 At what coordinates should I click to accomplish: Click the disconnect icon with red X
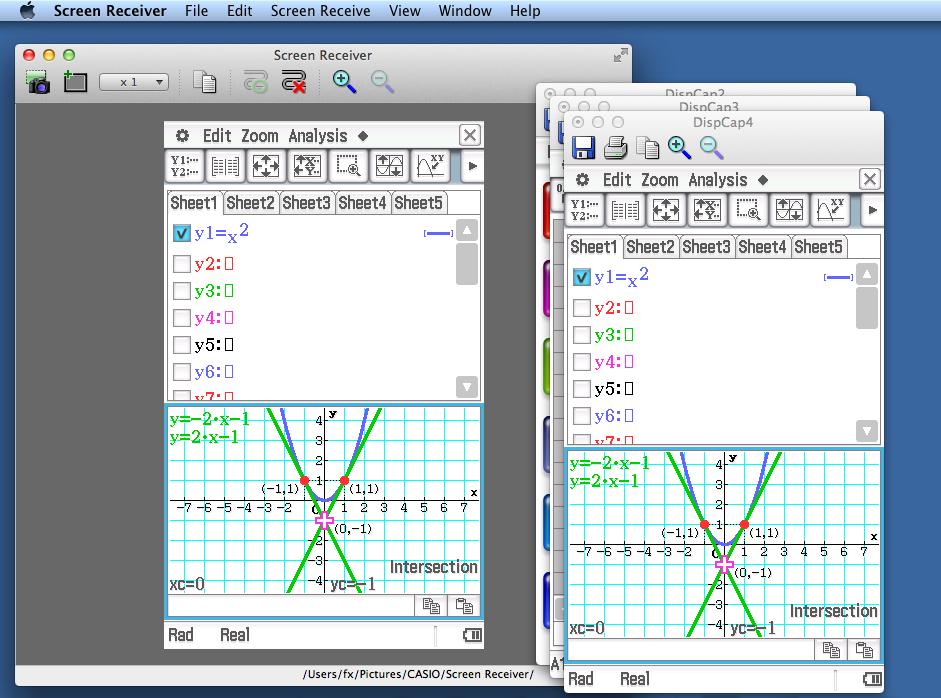(294, 82)
